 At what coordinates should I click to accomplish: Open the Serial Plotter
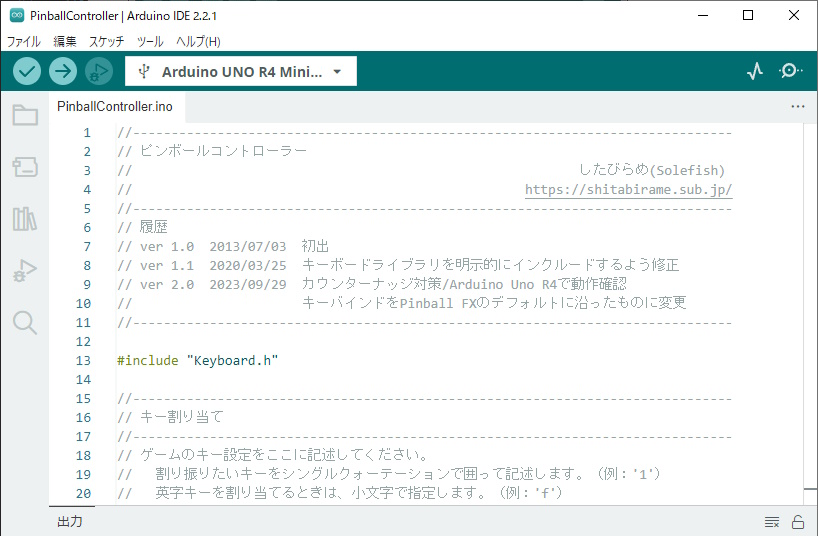point(755,71)
